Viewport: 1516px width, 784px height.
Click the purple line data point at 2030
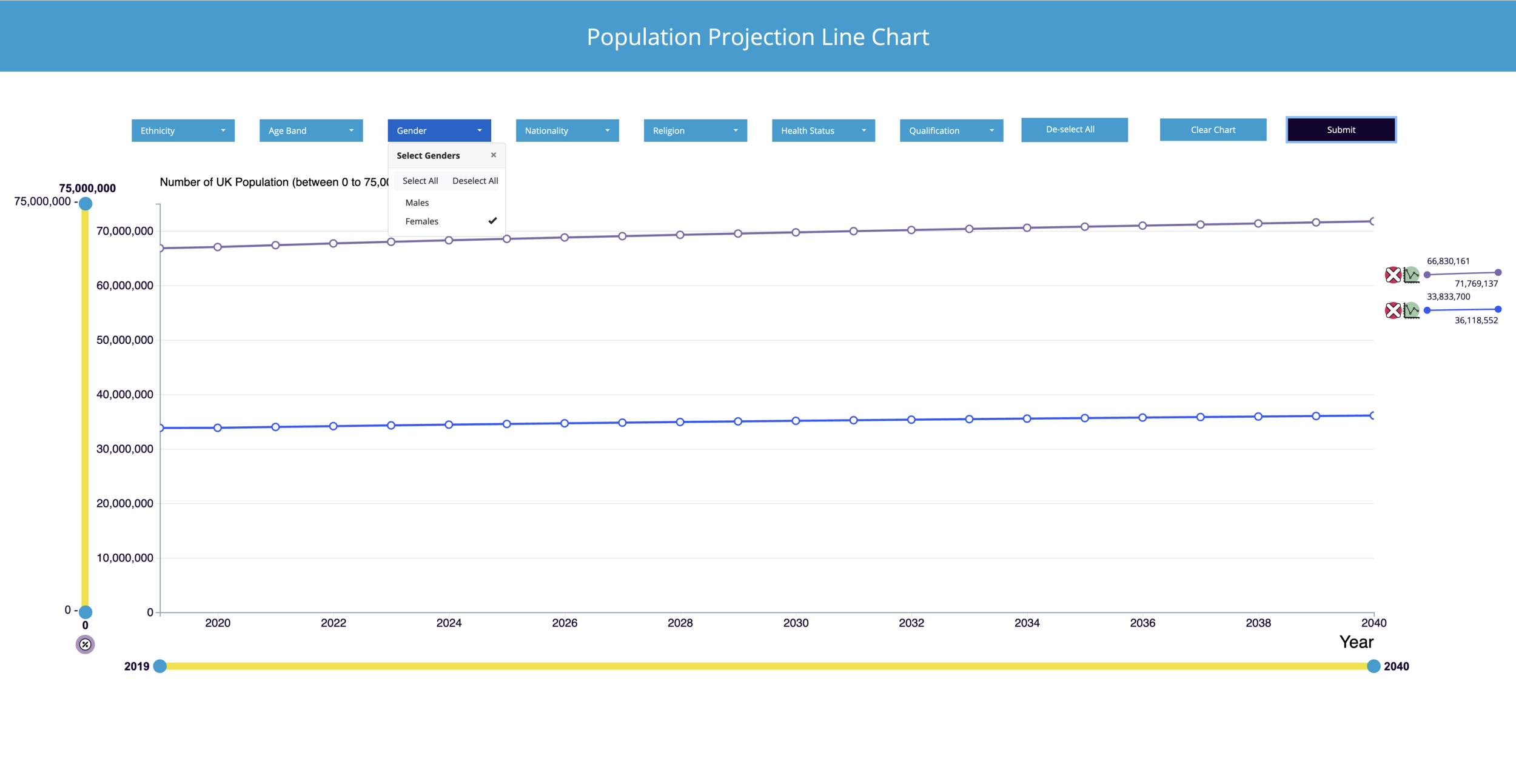[x=796, y=232]
